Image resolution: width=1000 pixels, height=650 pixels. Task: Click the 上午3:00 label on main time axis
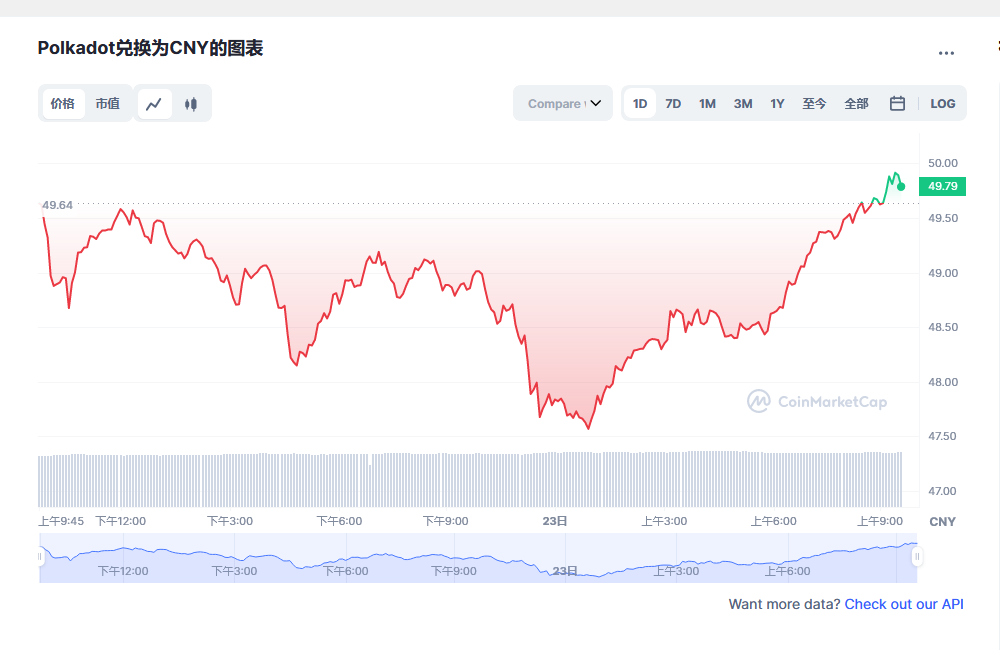pos(665,521)
